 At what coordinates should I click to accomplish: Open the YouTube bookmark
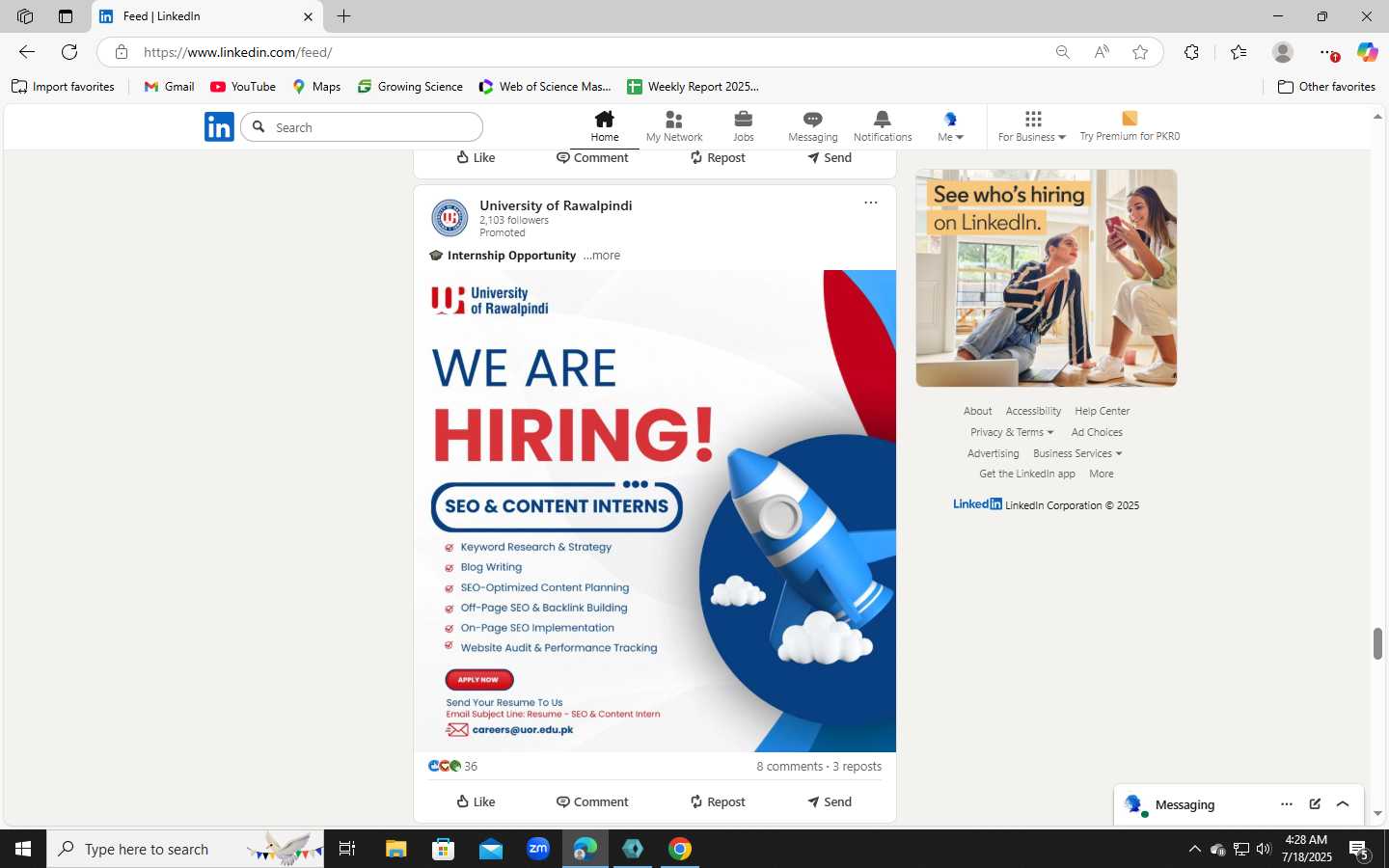click(x=243, y=87)
